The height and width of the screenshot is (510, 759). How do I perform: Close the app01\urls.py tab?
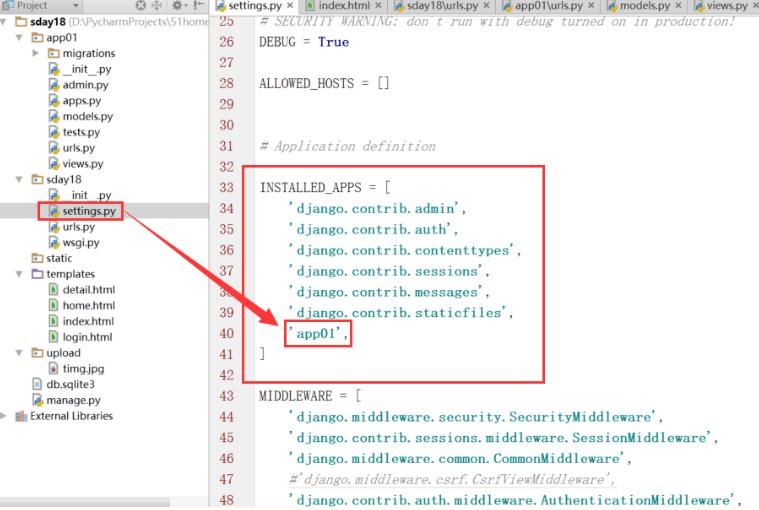(591, 5)
